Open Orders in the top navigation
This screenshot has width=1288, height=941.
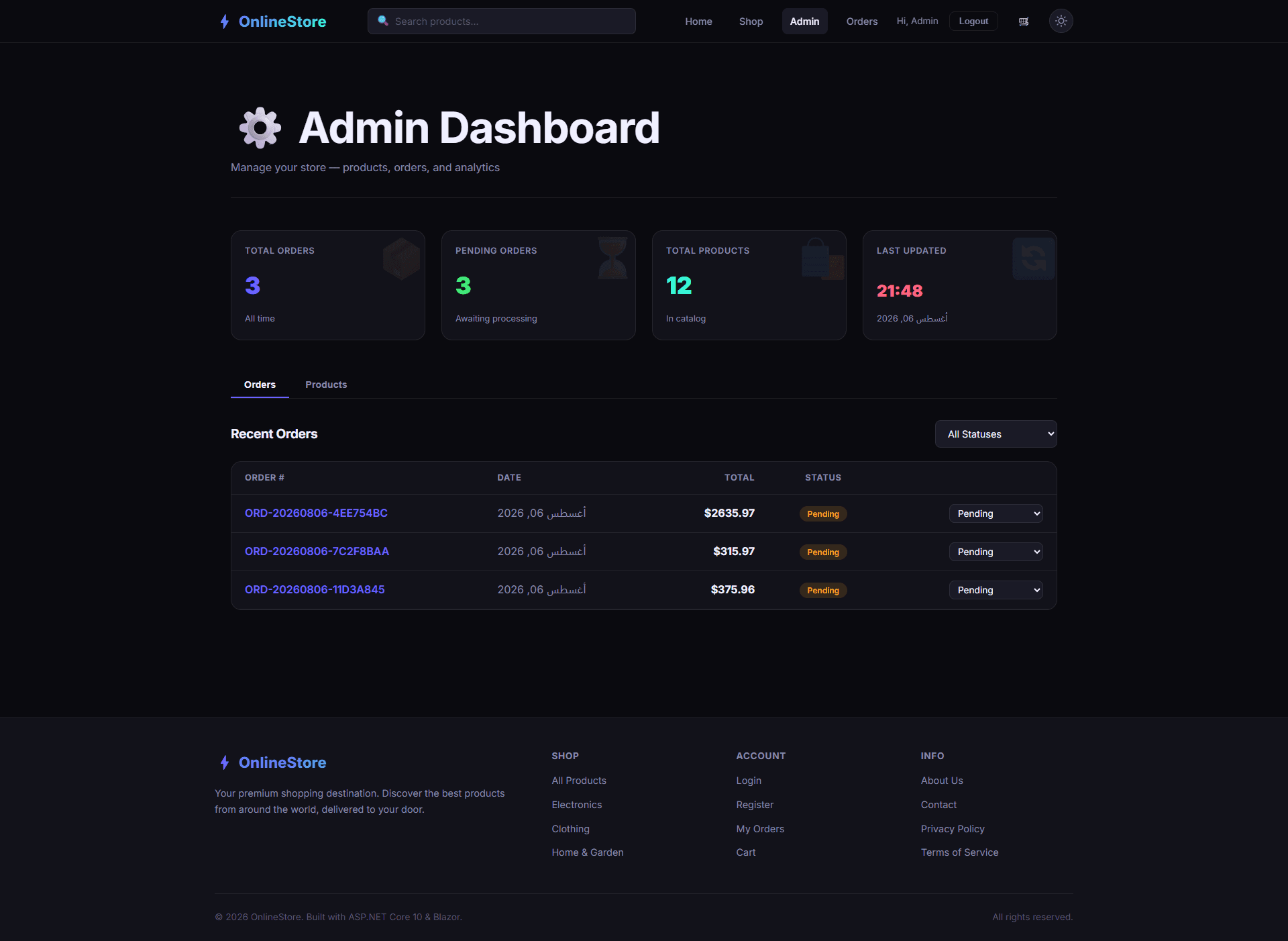point(862,21)
